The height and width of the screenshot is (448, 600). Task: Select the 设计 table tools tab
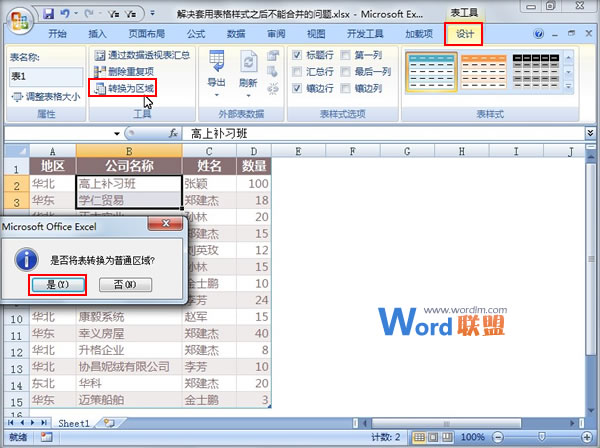coord(465,34)
